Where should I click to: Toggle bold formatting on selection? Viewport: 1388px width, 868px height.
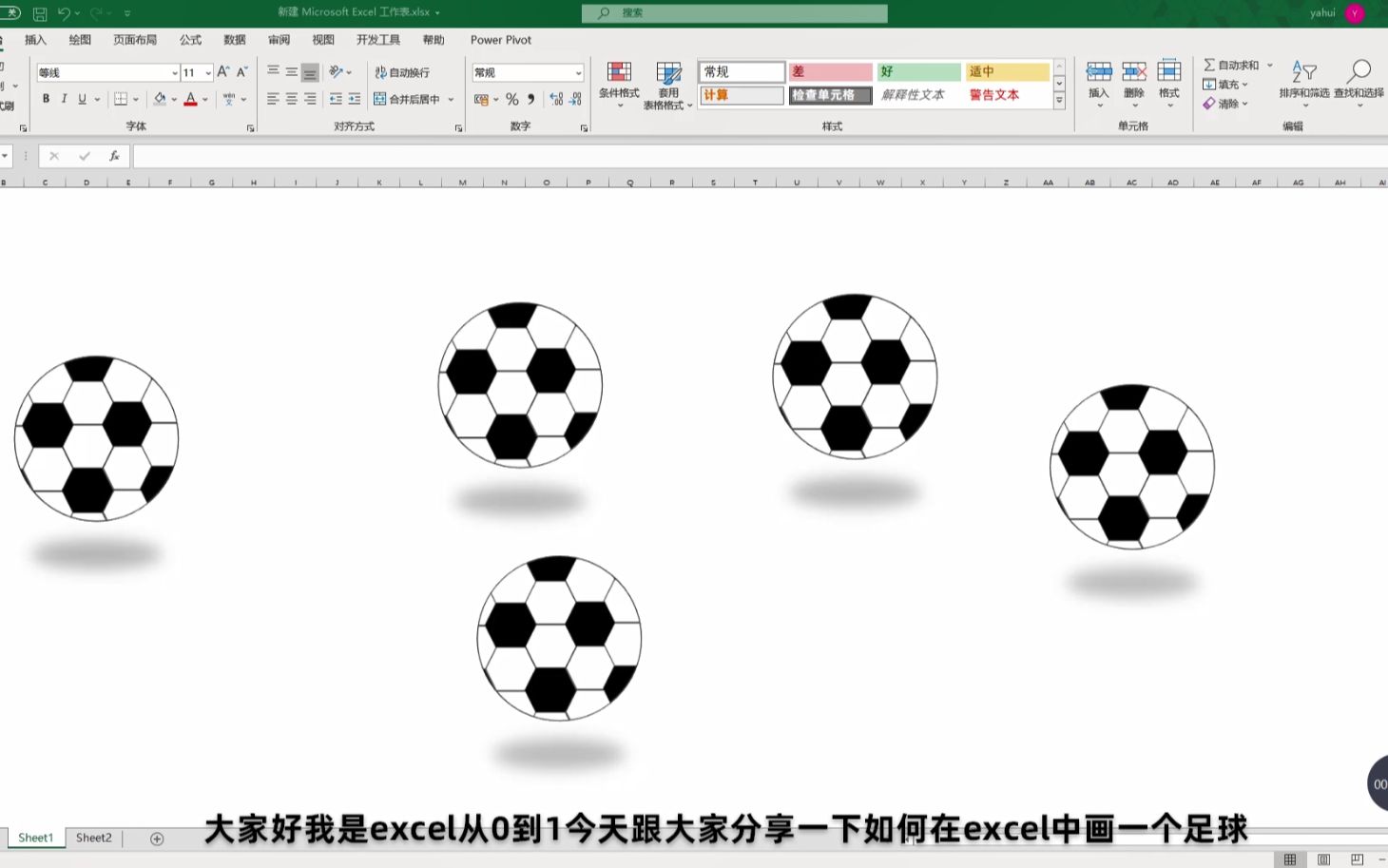tap(45, 98)
